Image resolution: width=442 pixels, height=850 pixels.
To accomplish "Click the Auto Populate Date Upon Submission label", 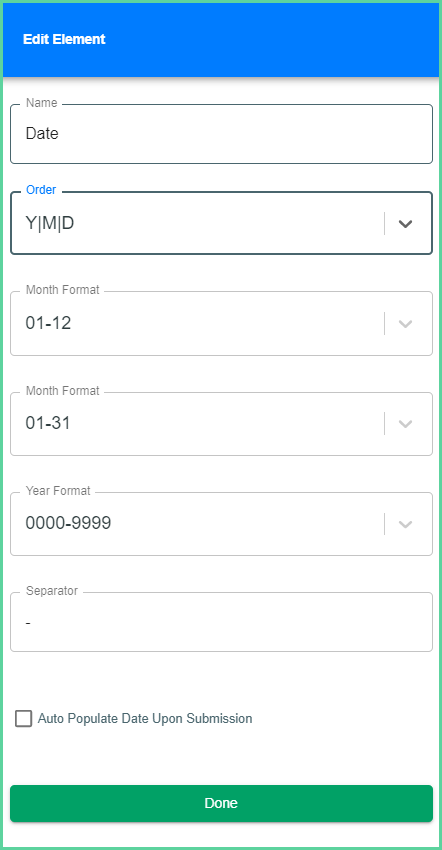I will (145, 719).
